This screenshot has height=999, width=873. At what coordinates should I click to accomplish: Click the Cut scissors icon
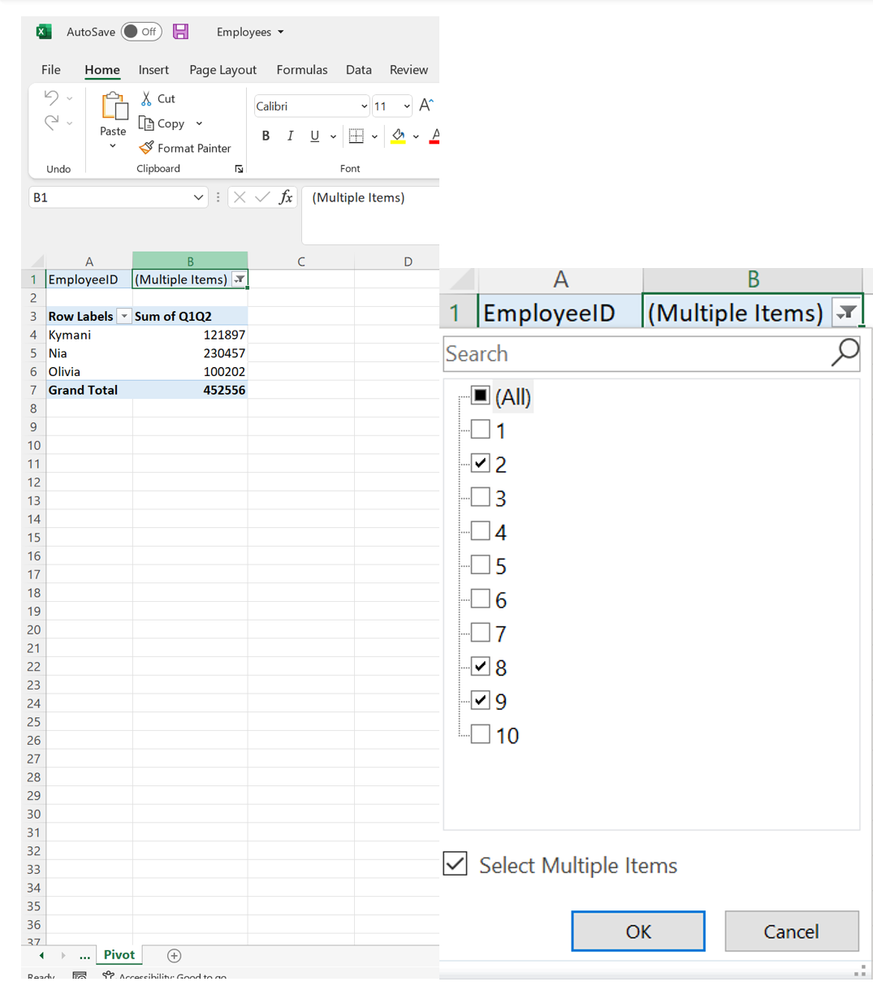tap(146, 98)
